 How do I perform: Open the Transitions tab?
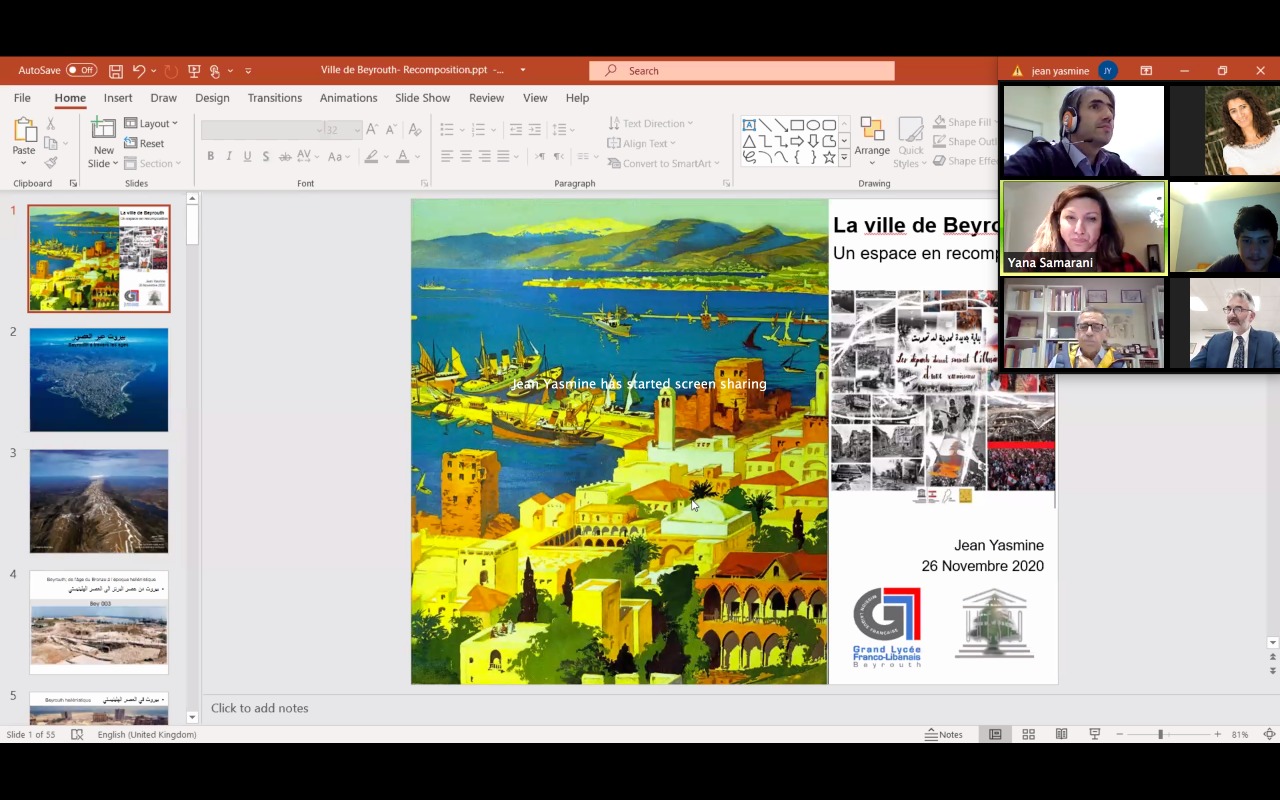275,98
